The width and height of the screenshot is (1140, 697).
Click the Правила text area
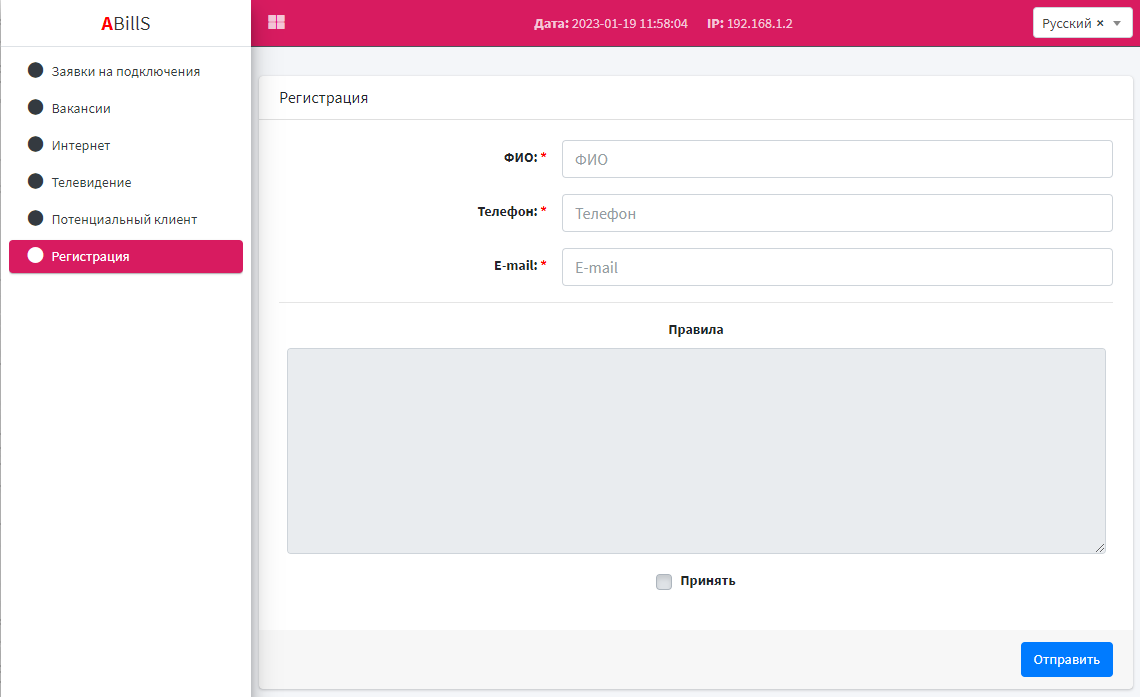pos(695,450)
